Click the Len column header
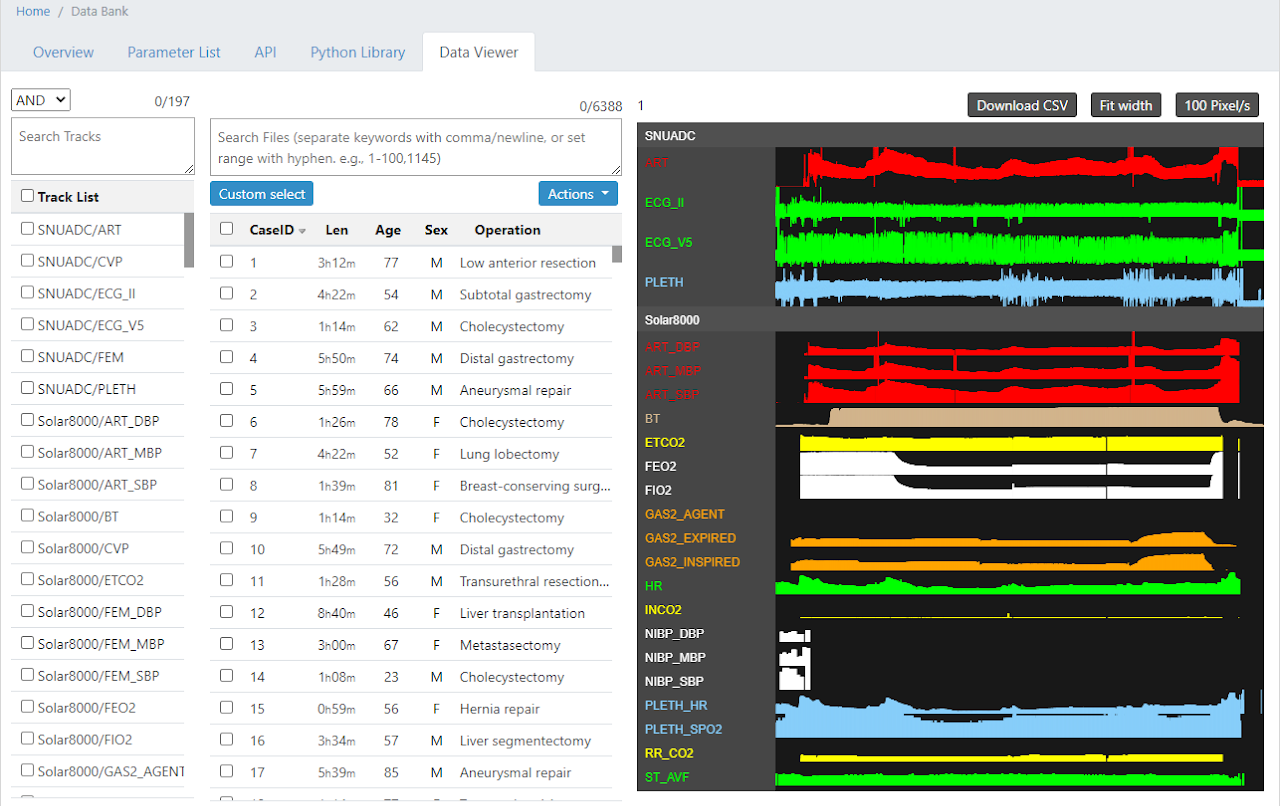Screen dimensions: 1280x806 tap(337, 230)
